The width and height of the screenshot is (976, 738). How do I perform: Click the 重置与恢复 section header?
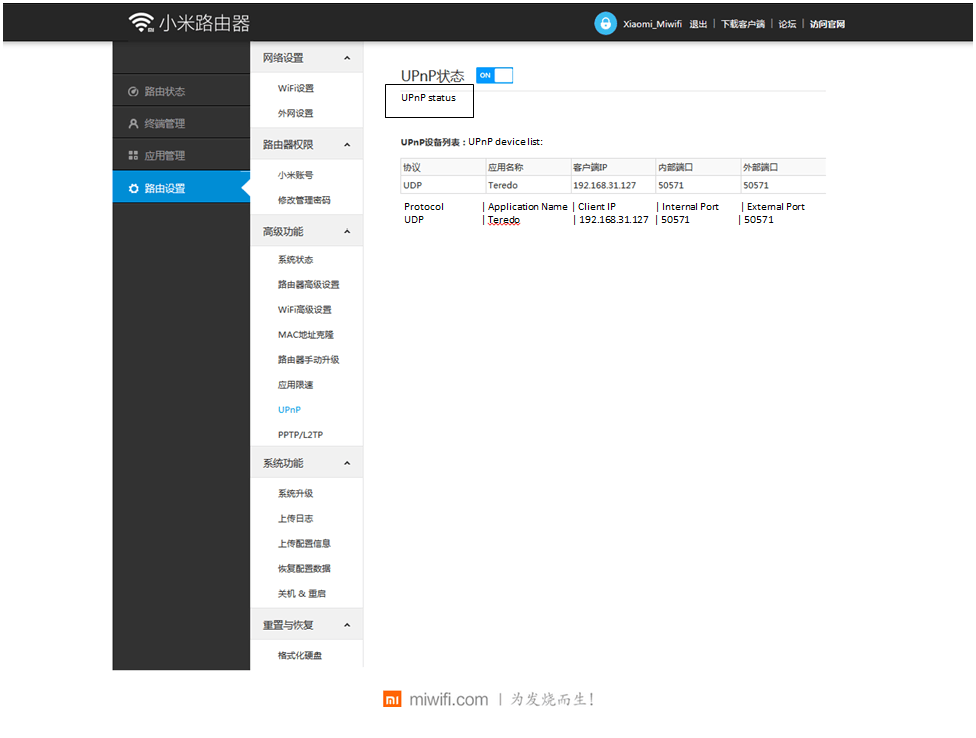(x=306, y=625)
